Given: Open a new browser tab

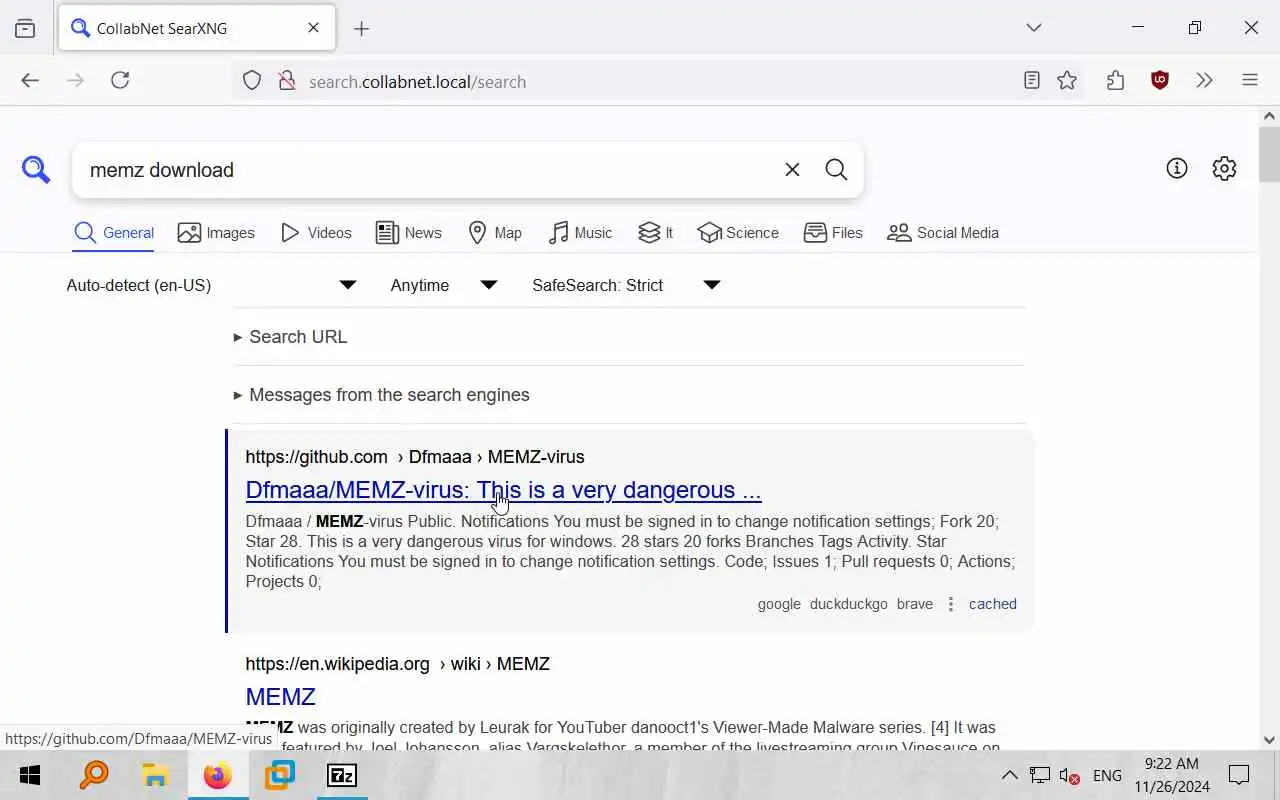Looking at the screenshot, I should [362, 28].
